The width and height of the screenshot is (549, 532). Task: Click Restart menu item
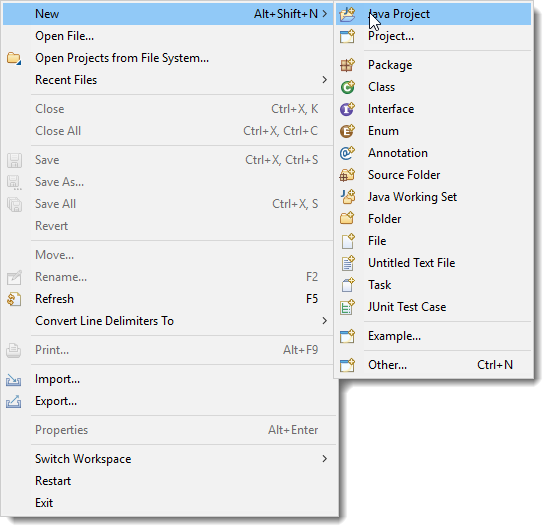coord(168,481)
